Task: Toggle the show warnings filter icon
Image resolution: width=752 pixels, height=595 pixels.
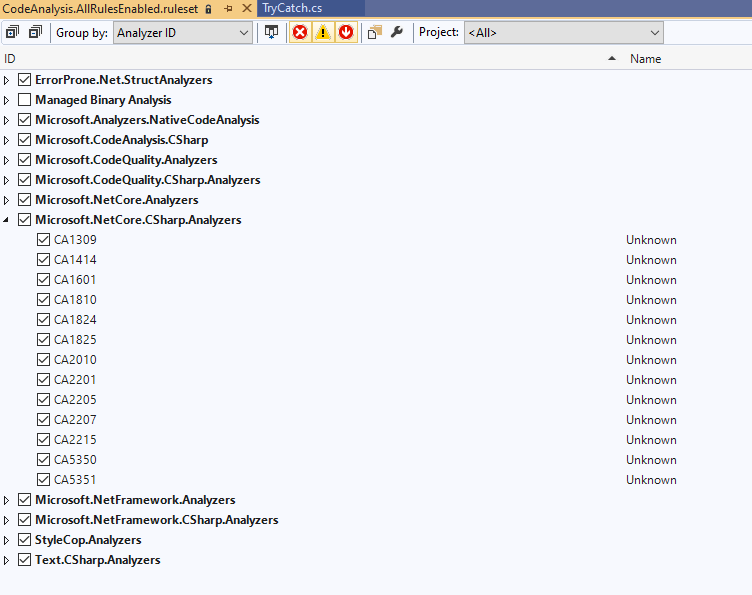Action: 323,33
